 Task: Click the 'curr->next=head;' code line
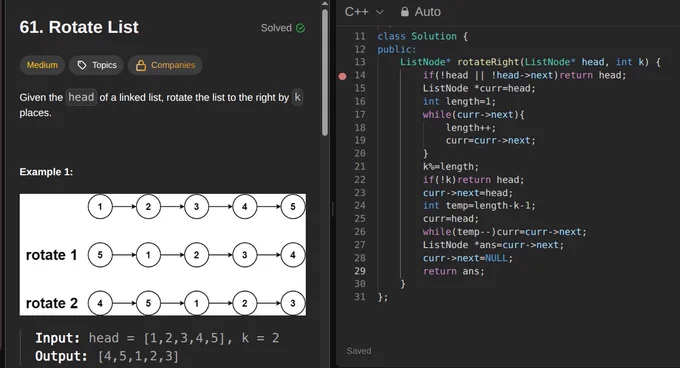[468, 192]
